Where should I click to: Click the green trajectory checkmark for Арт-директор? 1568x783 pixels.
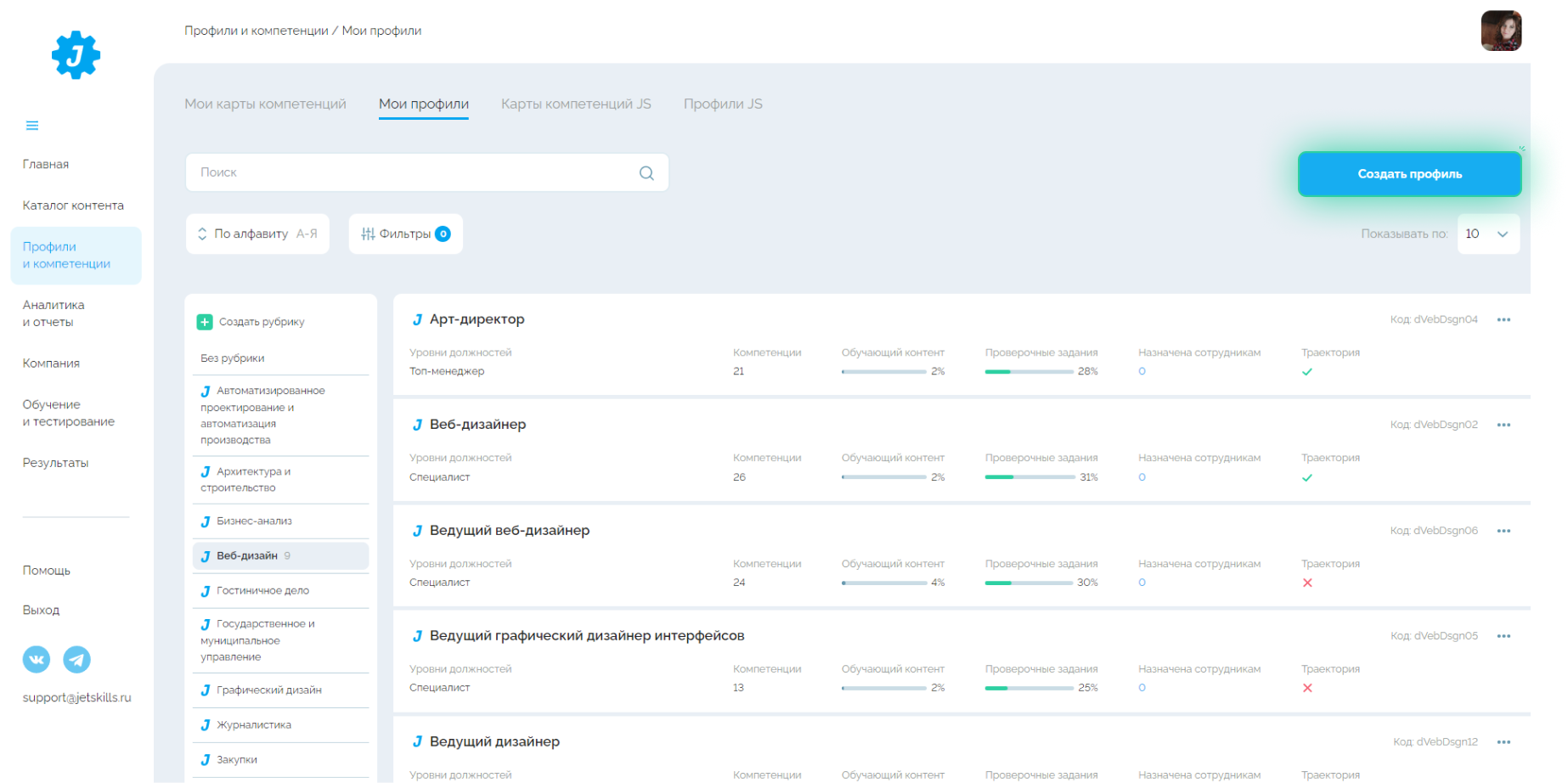(1307, 372)
